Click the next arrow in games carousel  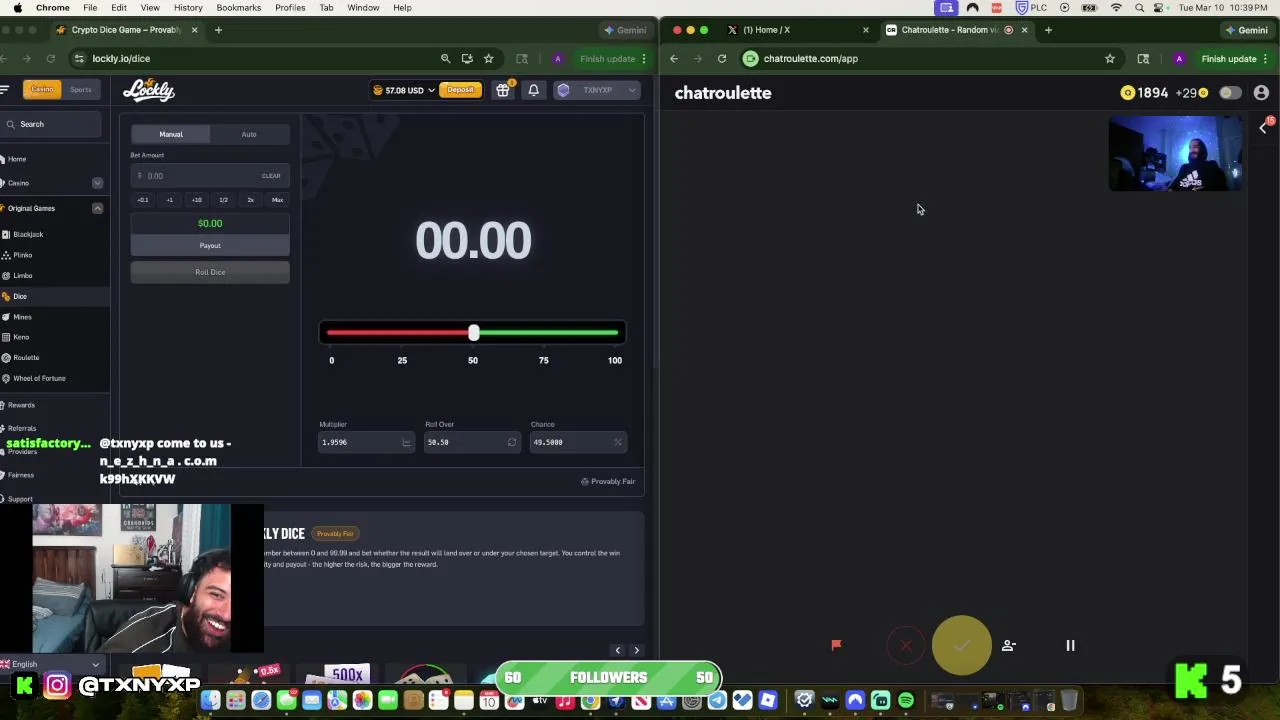coord(636,650)
